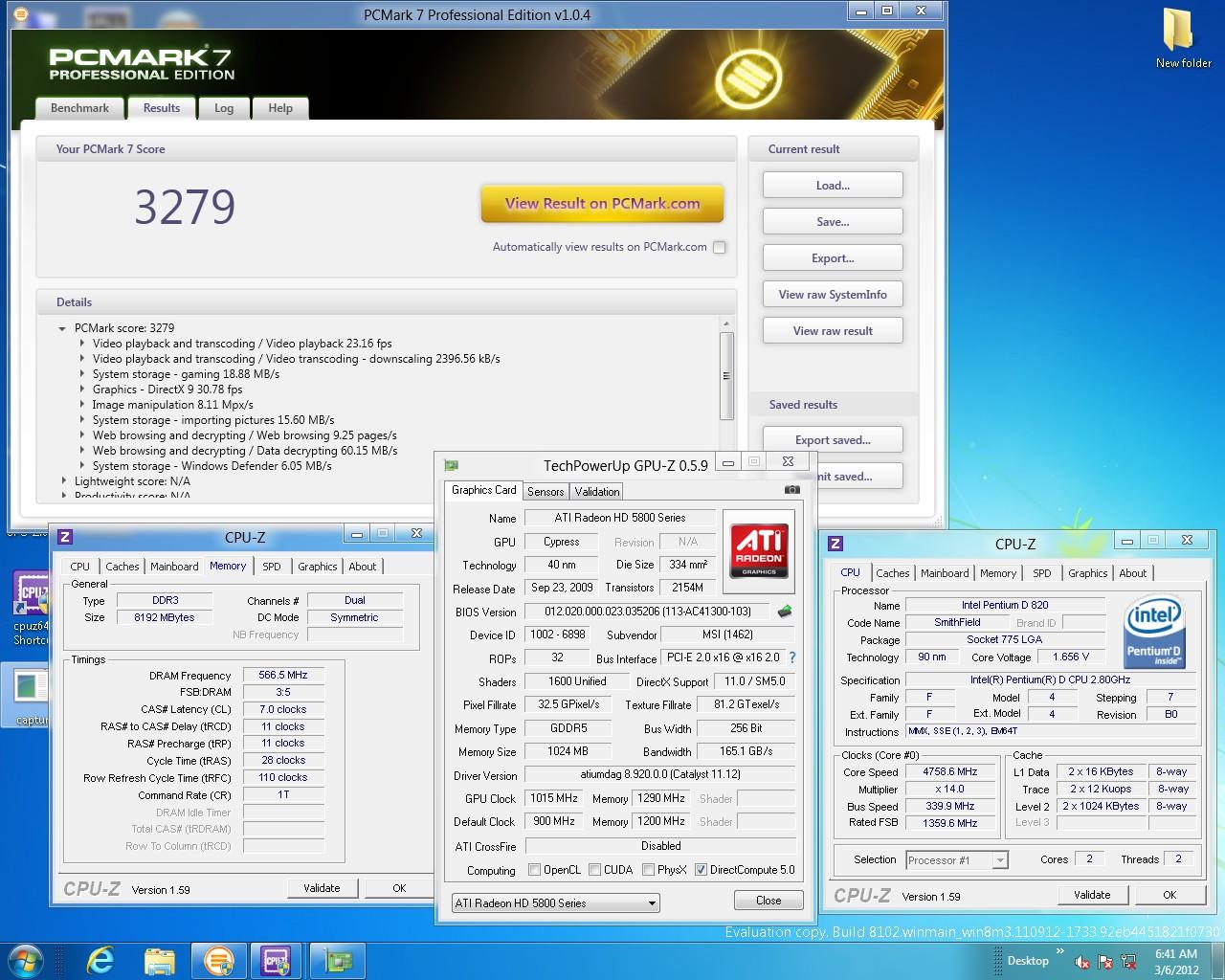The image size is (1225, 980).
Task: Click Validate in the left CPU-Z window
Action: pos(322,888)
